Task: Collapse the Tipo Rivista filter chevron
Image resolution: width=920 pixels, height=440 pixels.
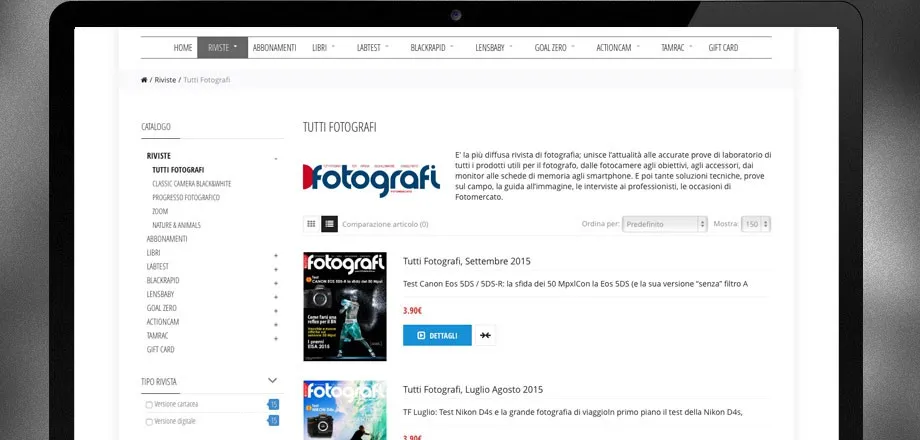Action: coord(273,381)
